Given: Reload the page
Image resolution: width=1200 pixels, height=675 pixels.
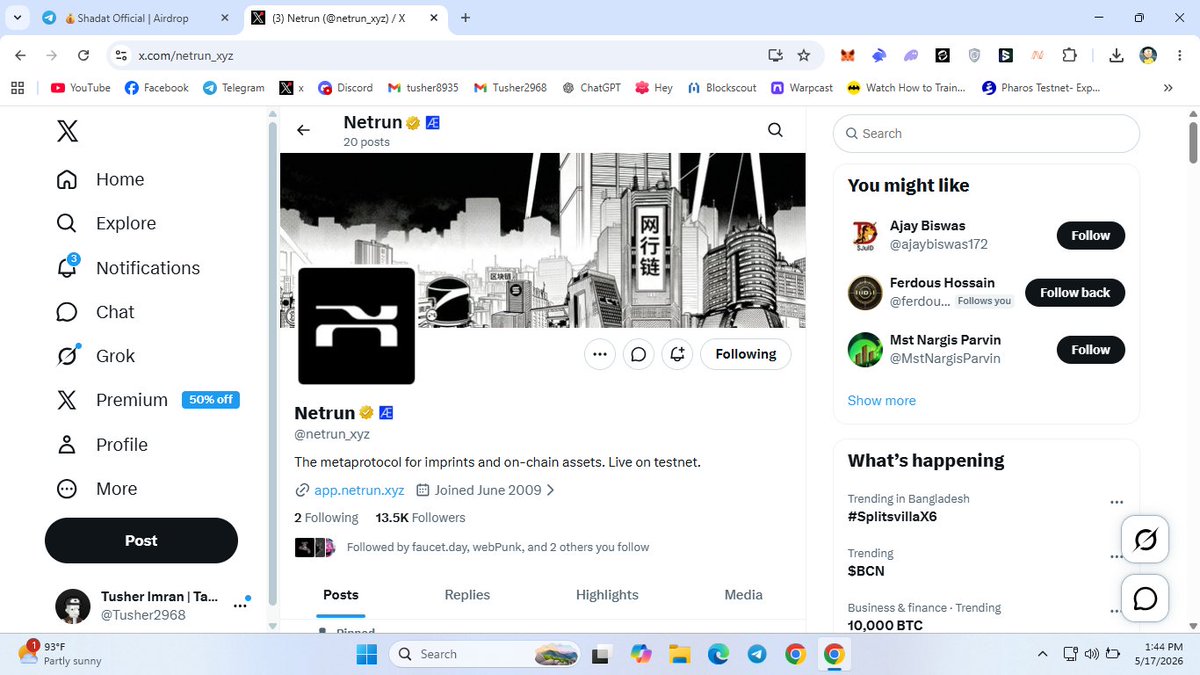Looking at the screenshot, I should (82, 56).
